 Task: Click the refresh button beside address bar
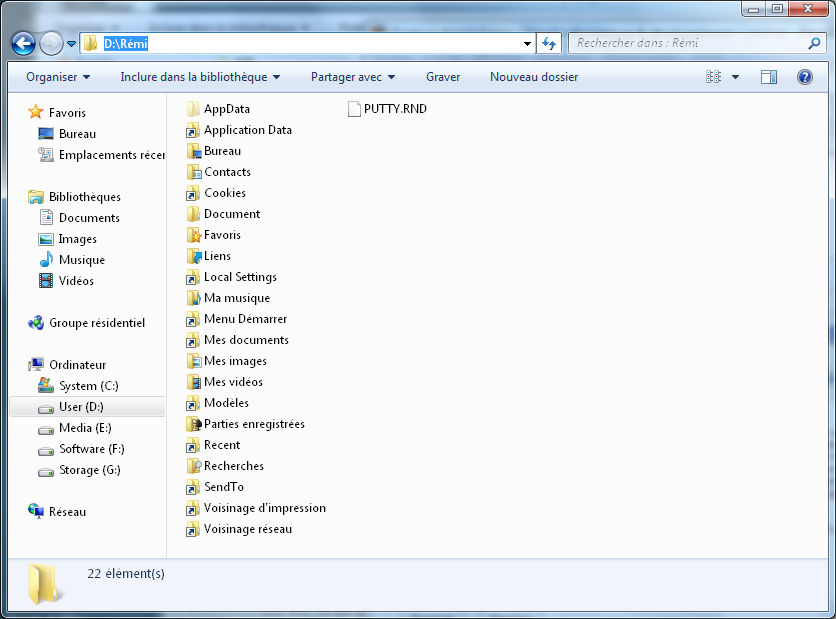pyautogui.click(x=548, y=43)
